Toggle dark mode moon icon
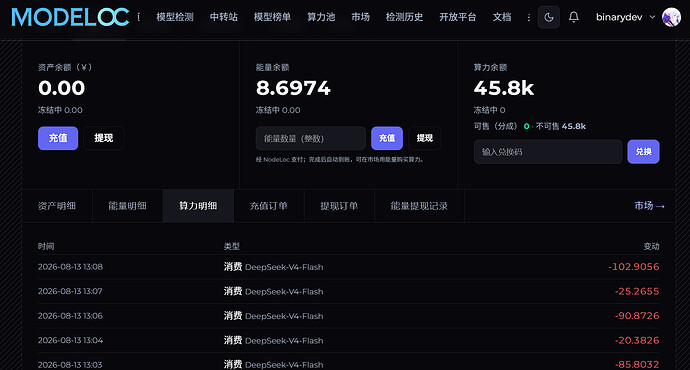 (x=549, y=17)
